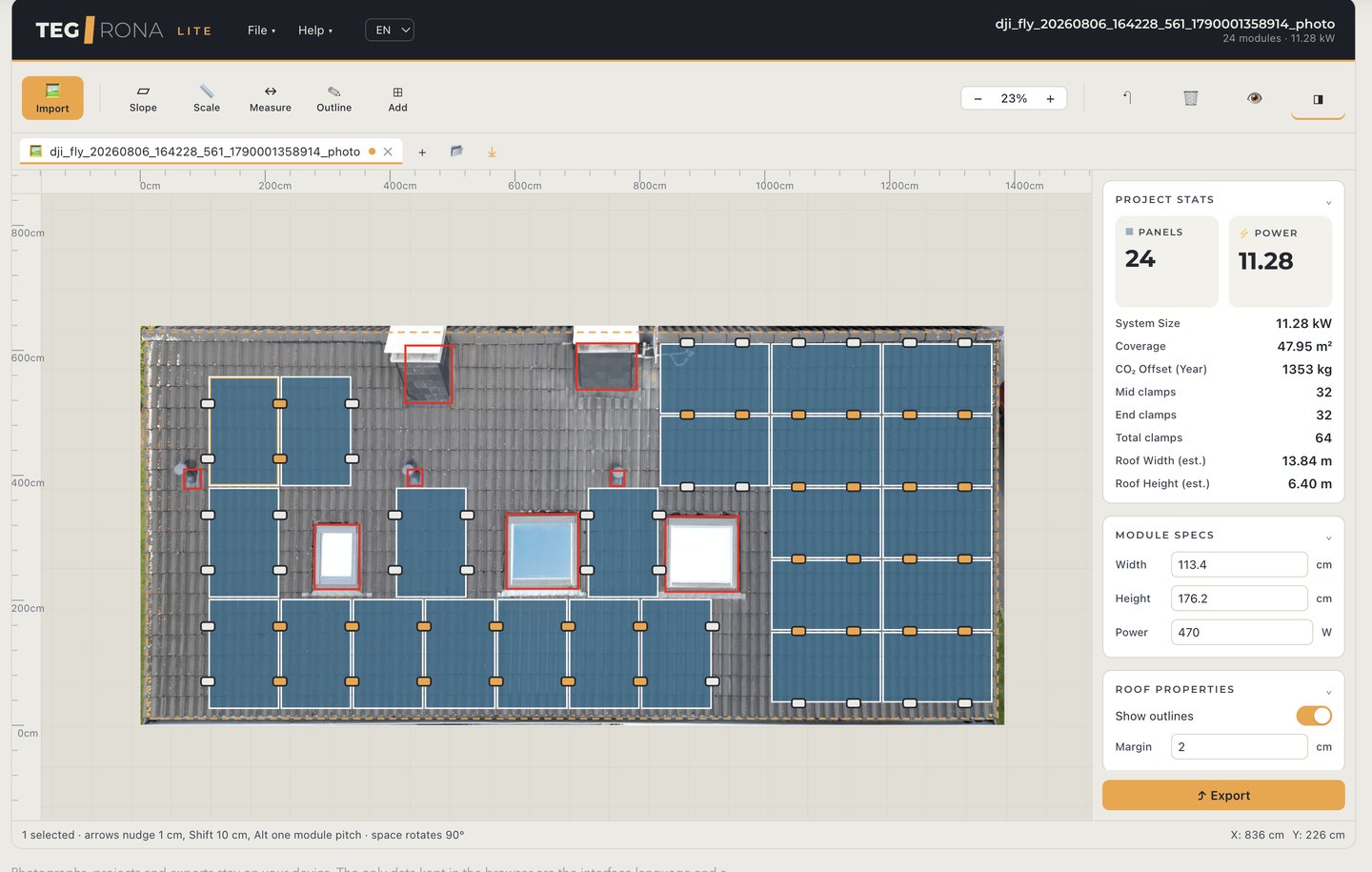Edit the roof Margin field
The width and height of the screenshot is (1372, 872).
1239,746
